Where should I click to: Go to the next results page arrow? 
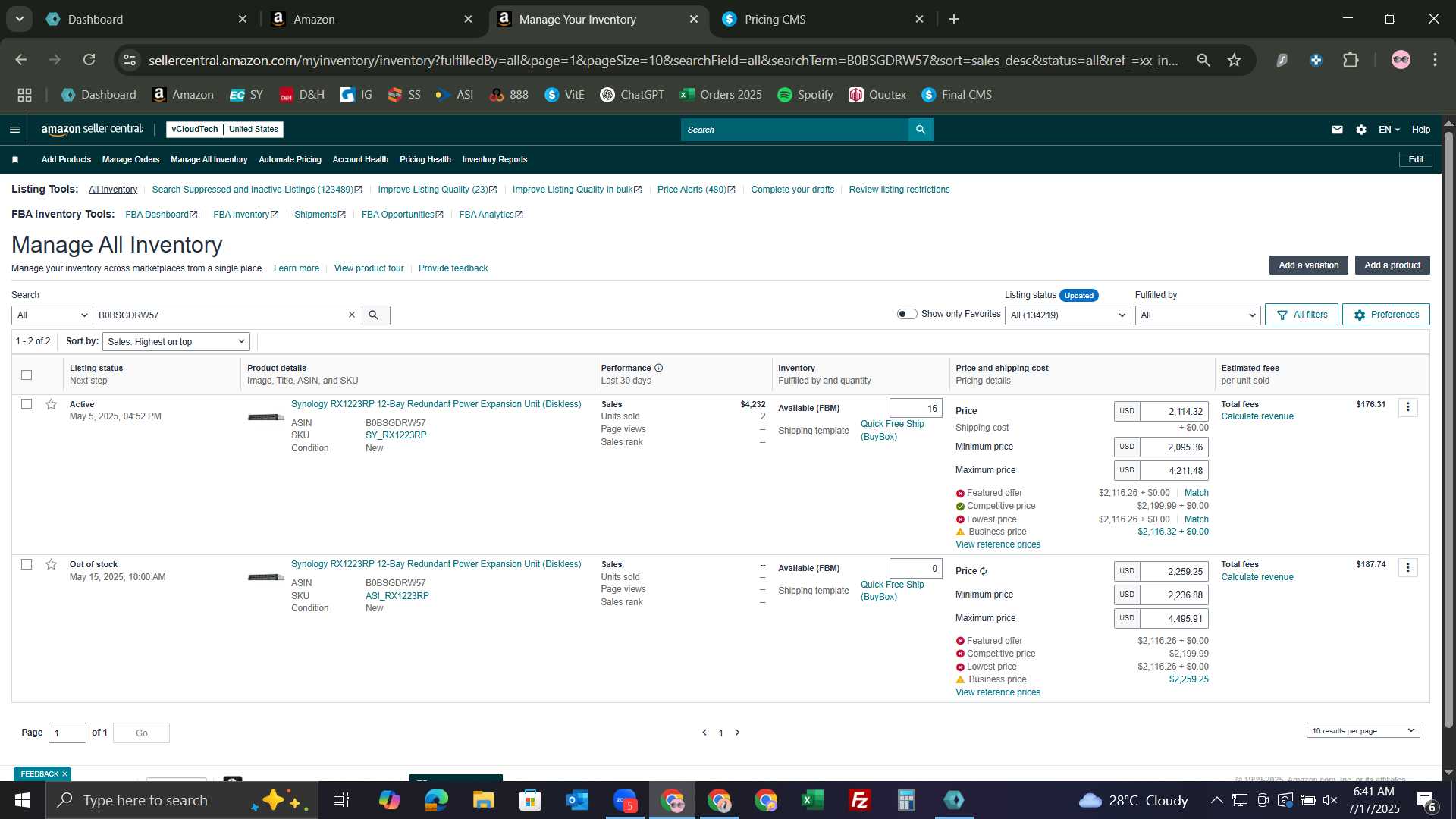pos(737,733)
